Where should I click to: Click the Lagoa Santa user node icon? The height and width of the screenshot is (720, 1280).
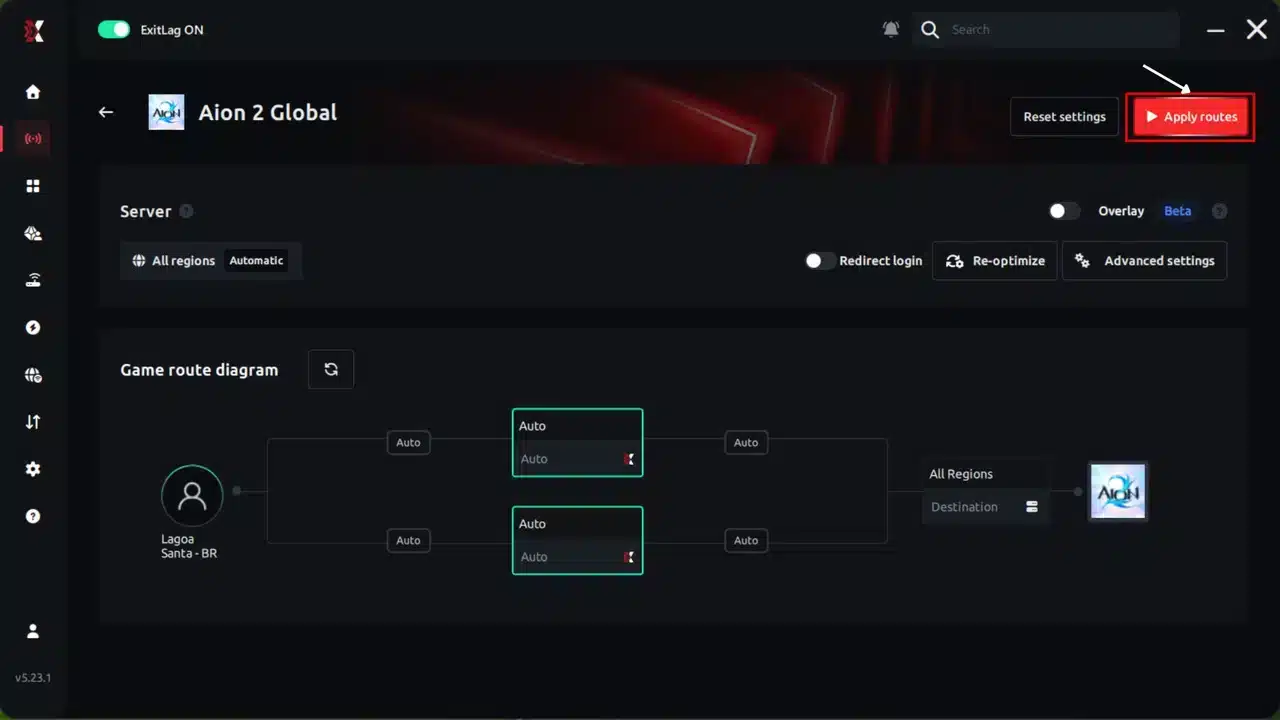click(x=192, y=495)
